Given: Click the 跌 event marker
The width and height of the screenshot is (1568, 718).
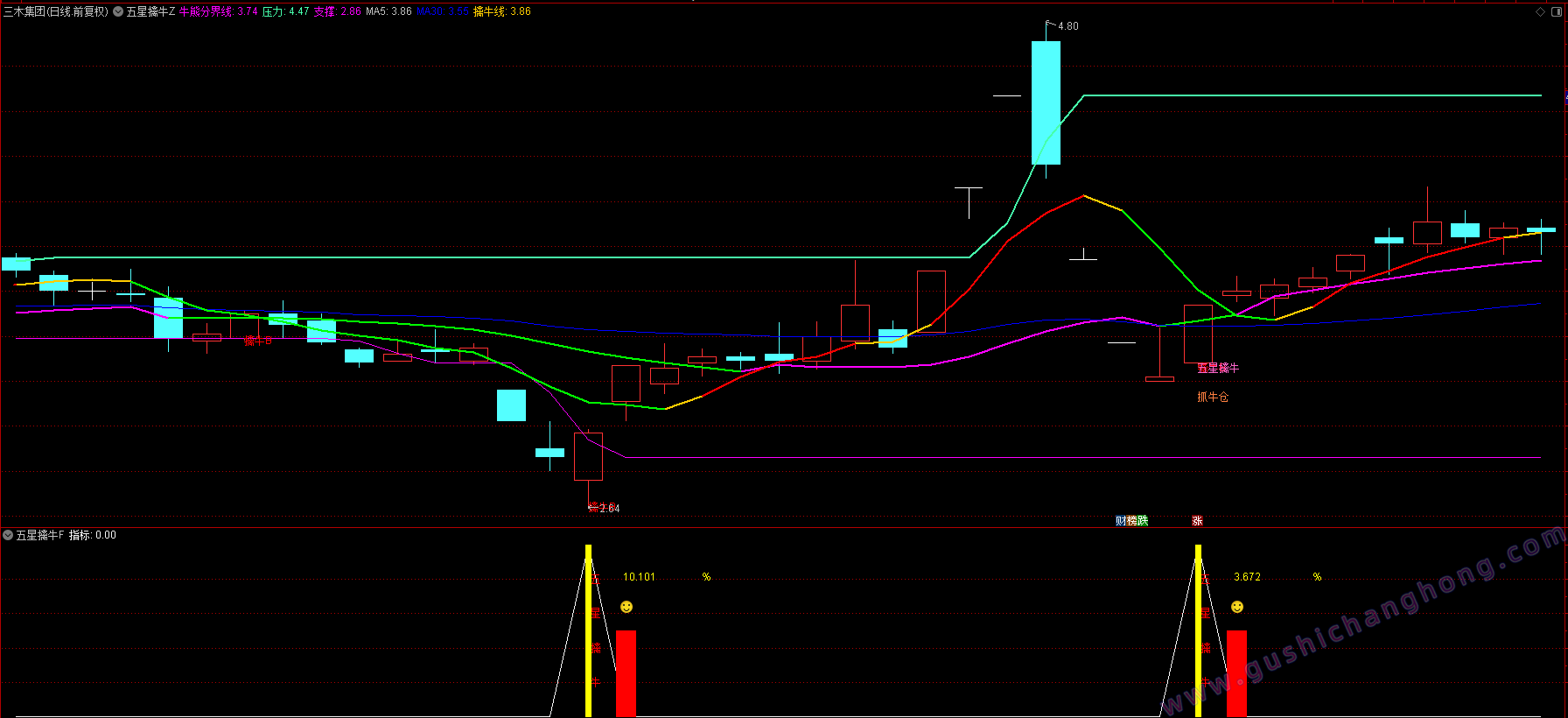Looking at the screenshot, I should [x=1143, y=521].
